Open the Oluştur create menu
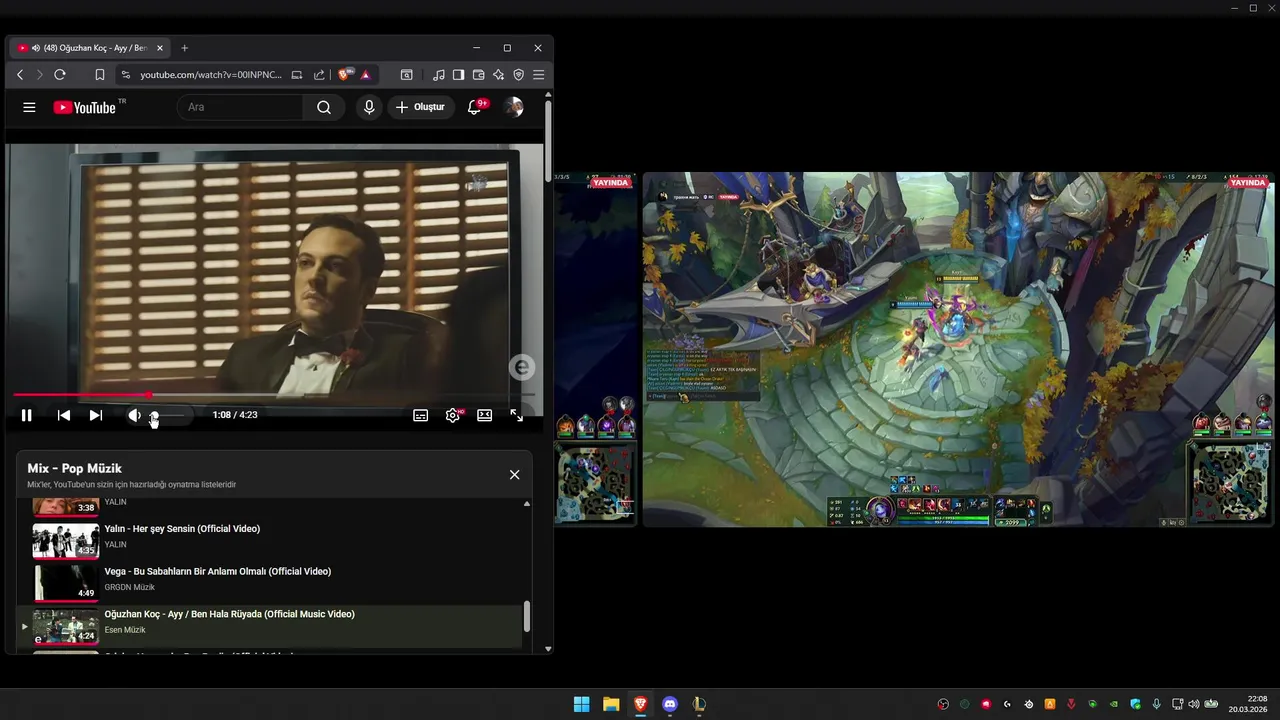Viewport: 1280px width, 720px height. click(x=420, y=107)
